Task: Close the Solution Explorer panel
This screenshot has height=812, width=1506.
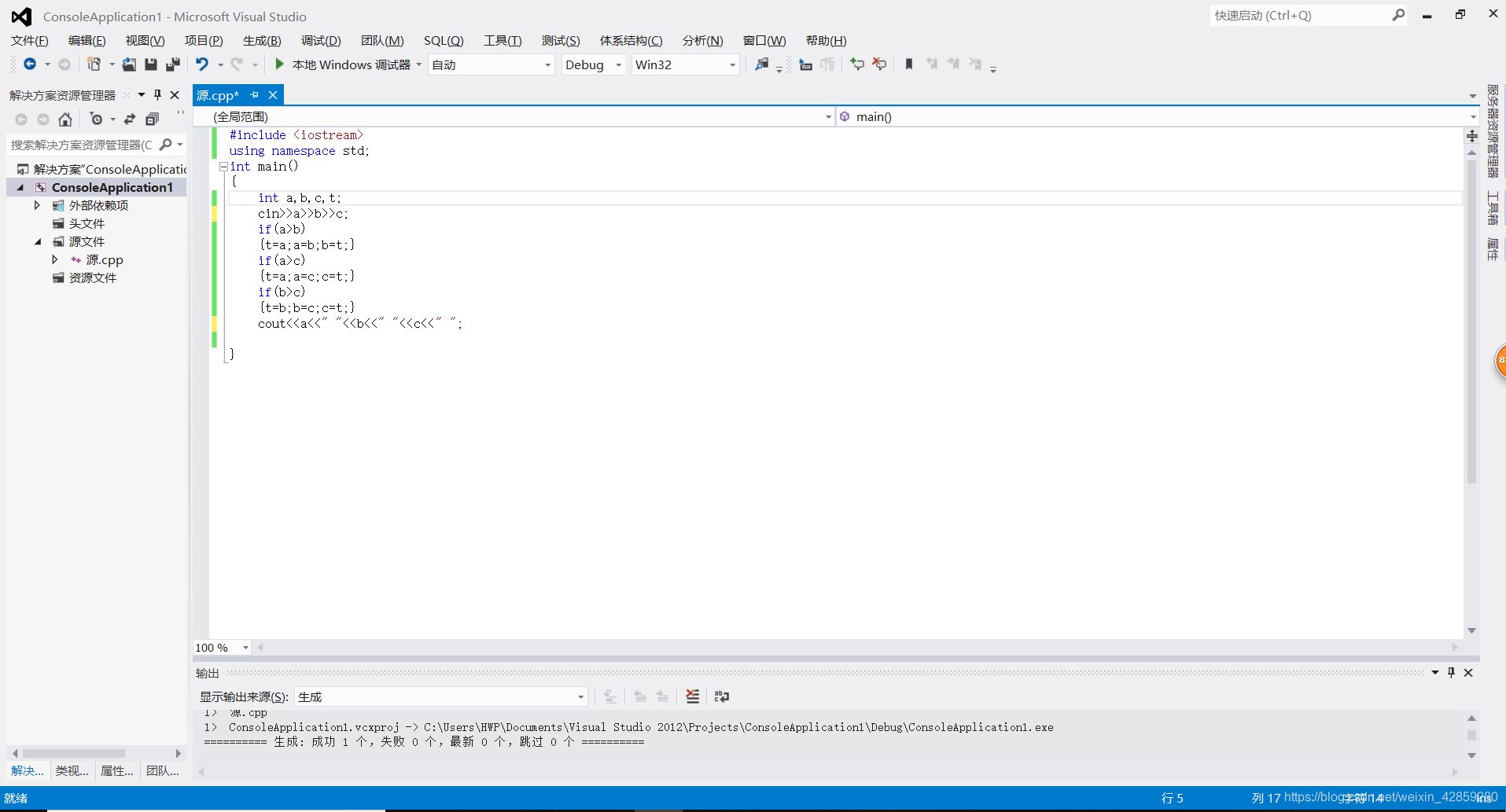Action: point(175,95)
